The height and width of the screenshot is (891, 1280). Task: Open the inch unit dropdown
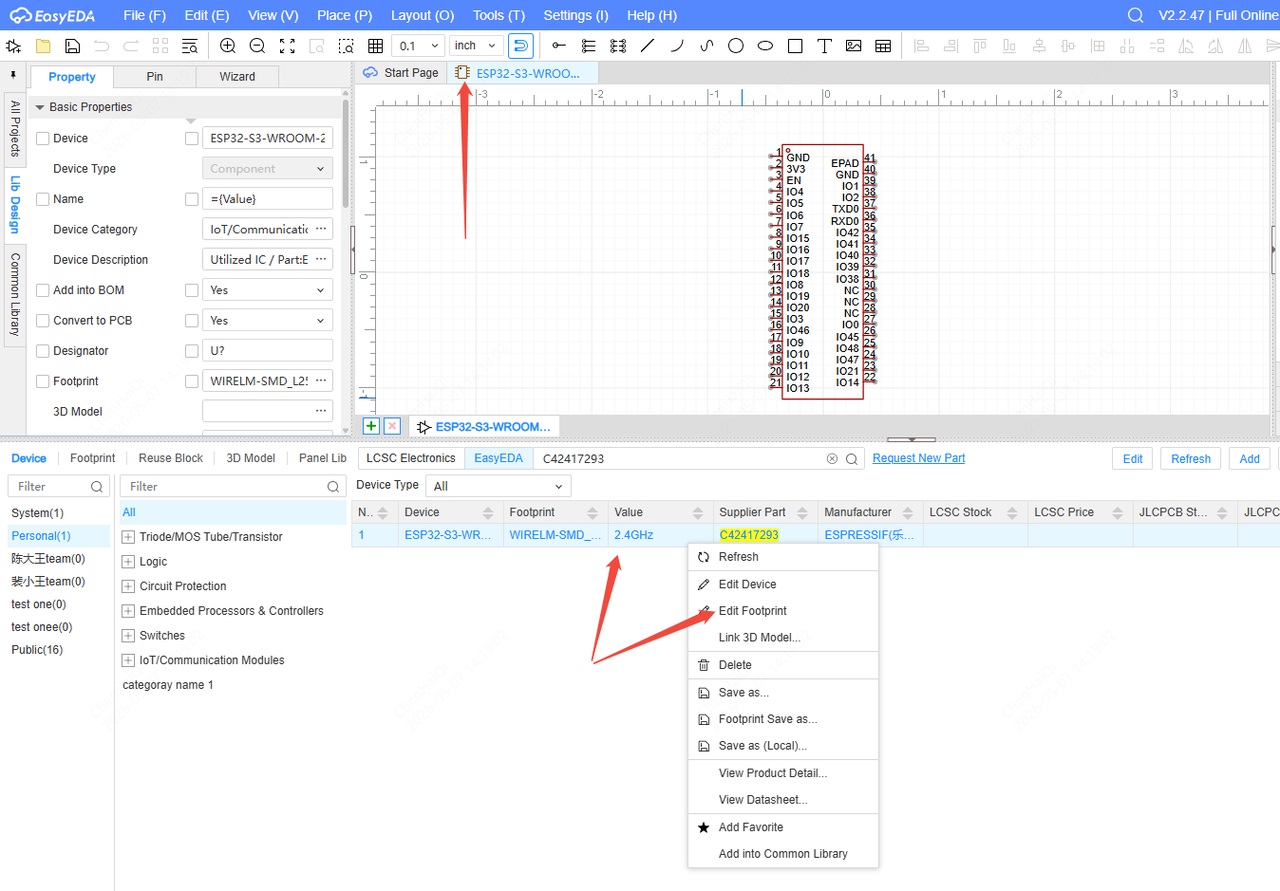(x=475, y=46)
